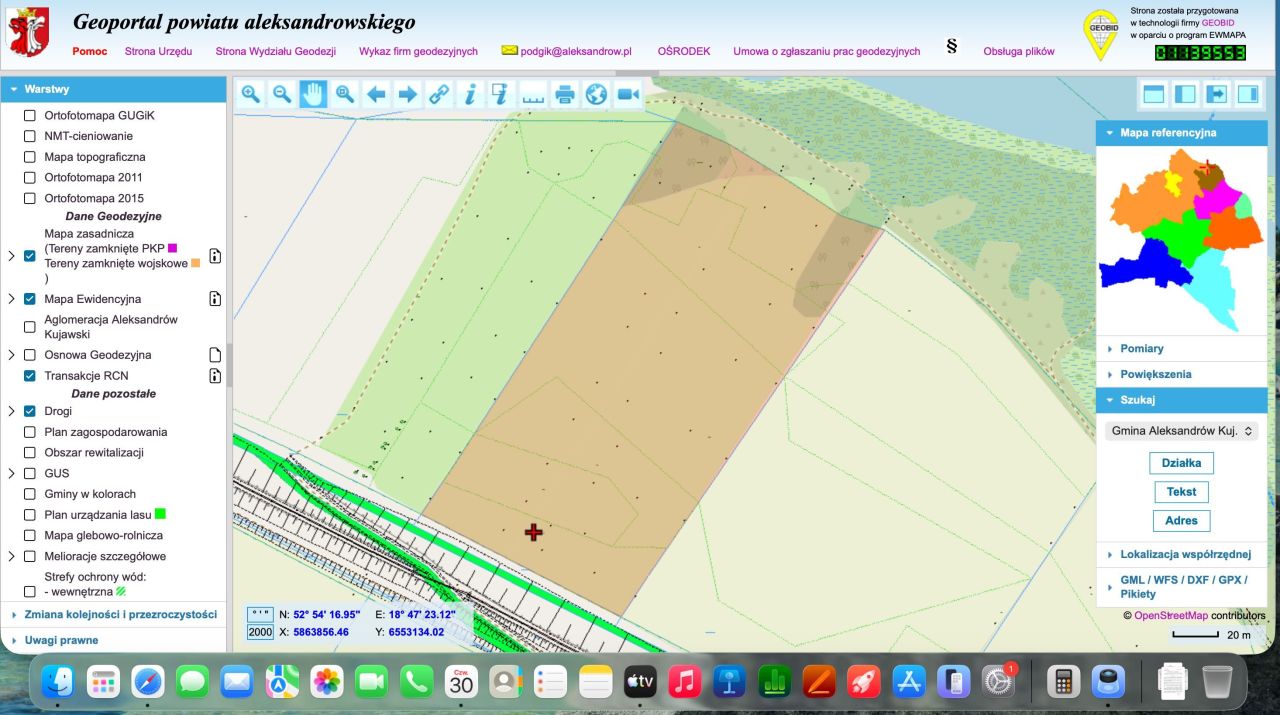
Task: Click the reference map thumbnail of the county
Action: [x=1182, y=240]
